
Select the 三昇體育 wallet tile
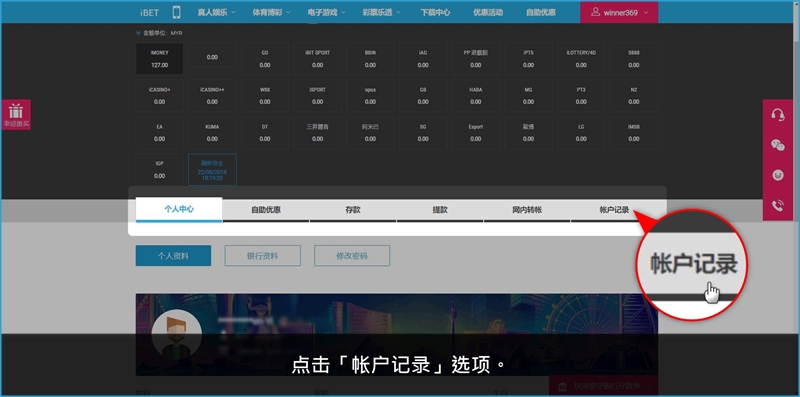coord(317,133)
